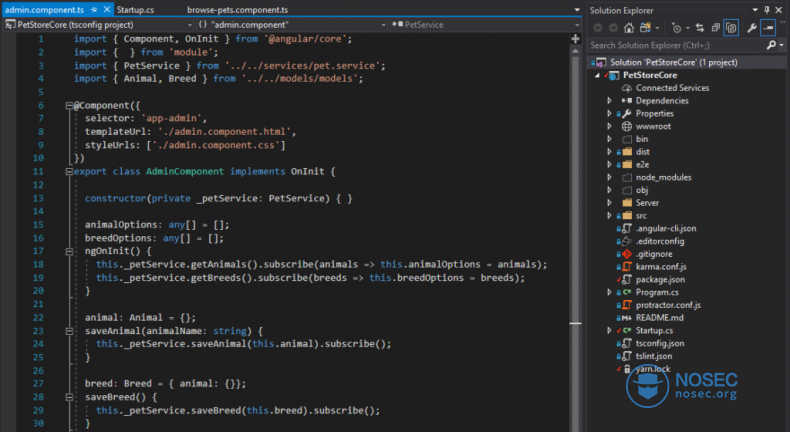Click the karma.conf.js file icon
The width and height of the screenshot is (790, 432).
(627, 267)
